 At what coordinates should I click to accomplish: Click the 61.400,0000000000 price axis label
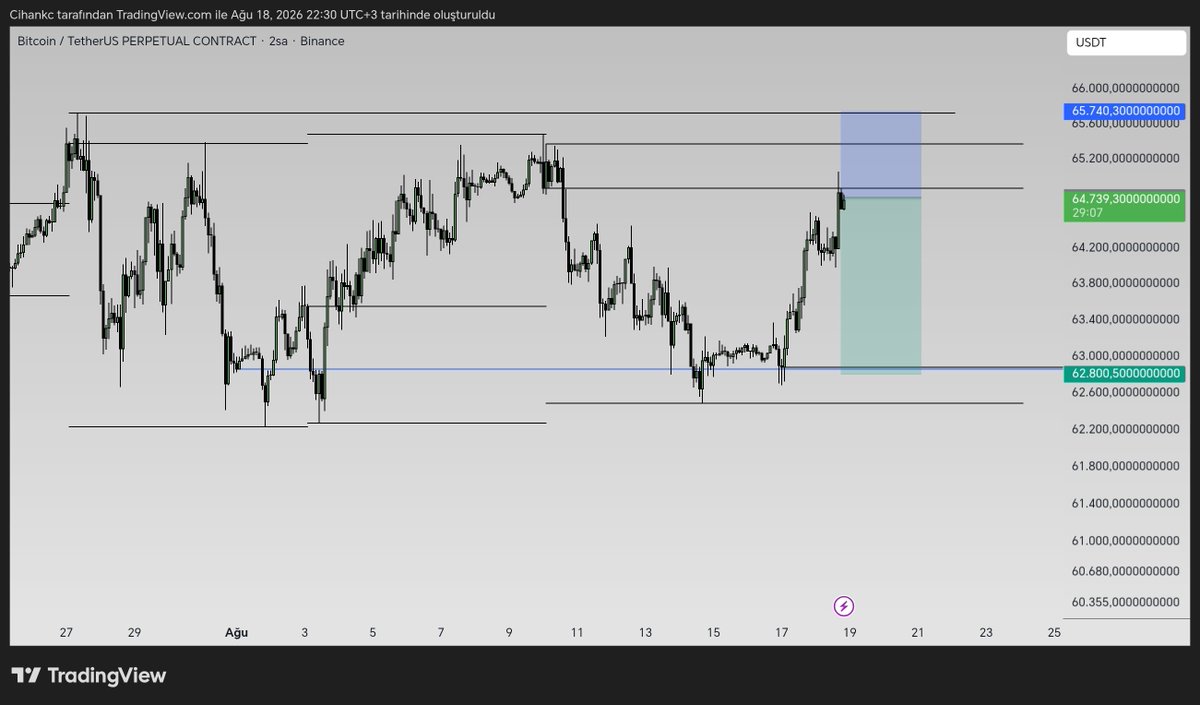point(1126,503)
